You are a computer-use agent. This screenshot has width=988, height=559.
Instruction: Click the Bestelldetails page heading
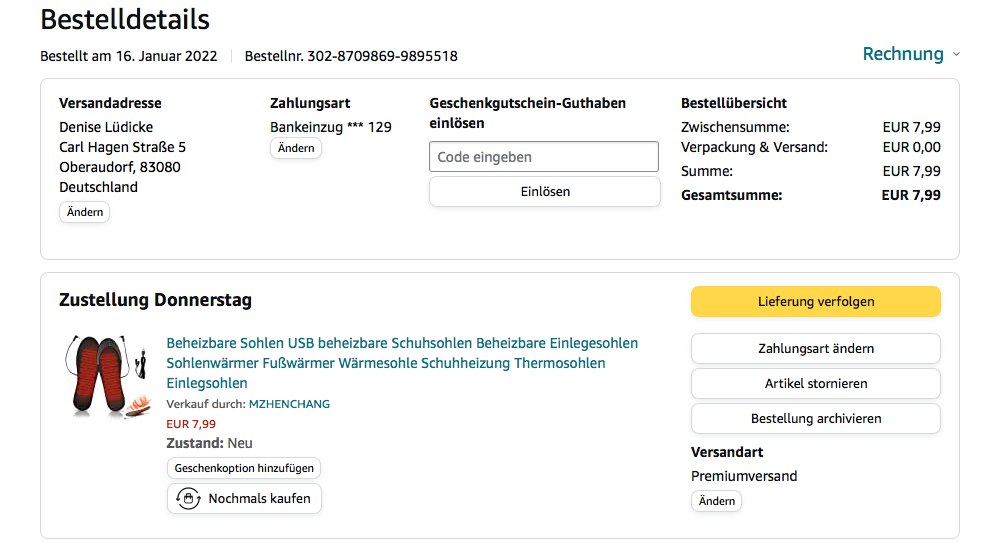pyautogui.click(x=125, y=19)
